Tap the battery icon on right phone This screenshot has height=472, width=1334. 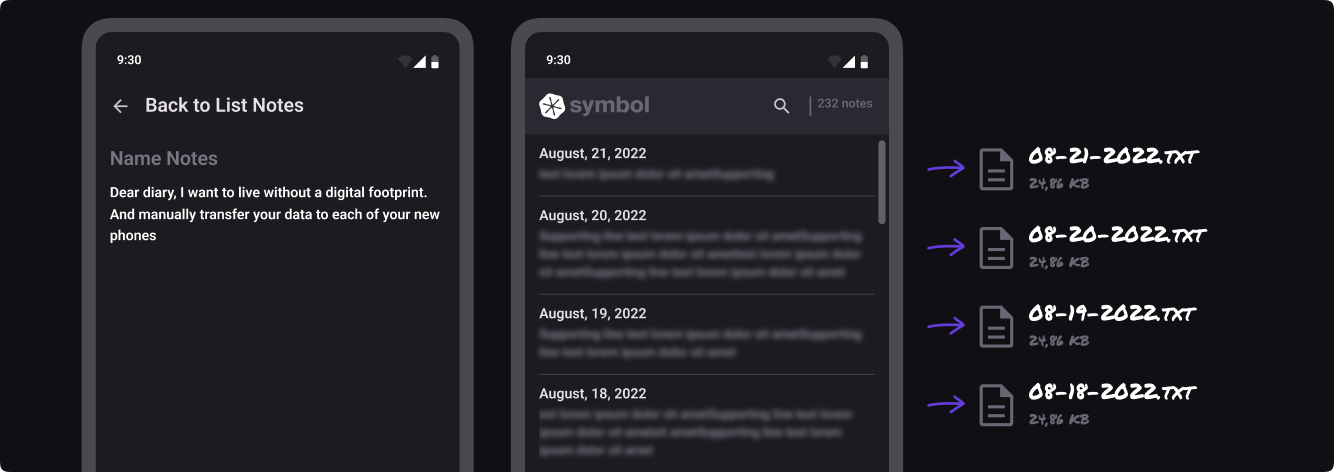click(x=865, y=61)
